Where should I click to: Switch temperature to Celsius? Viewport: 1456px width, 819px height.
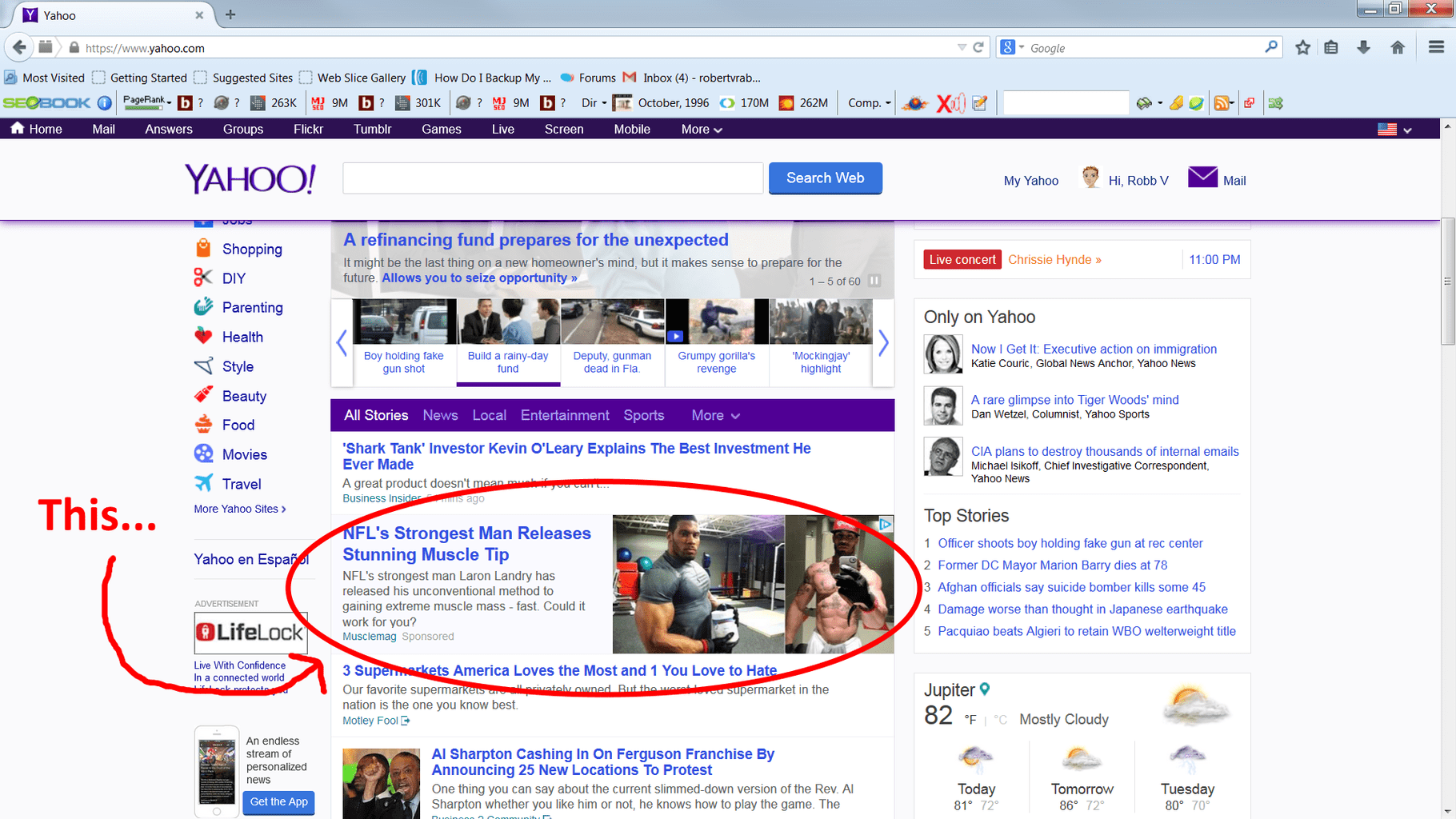tap(1001, 720)
